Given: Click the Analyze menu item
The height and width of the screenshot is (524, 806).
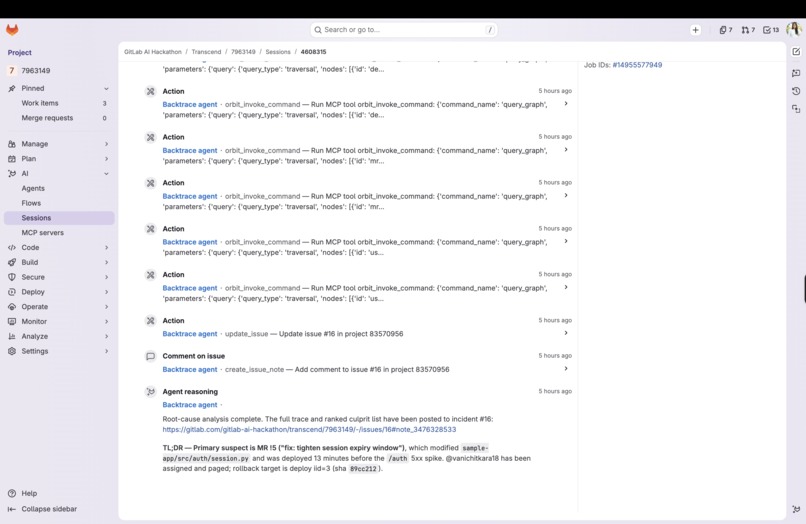Looking at the screenshot, I should 59,336.
